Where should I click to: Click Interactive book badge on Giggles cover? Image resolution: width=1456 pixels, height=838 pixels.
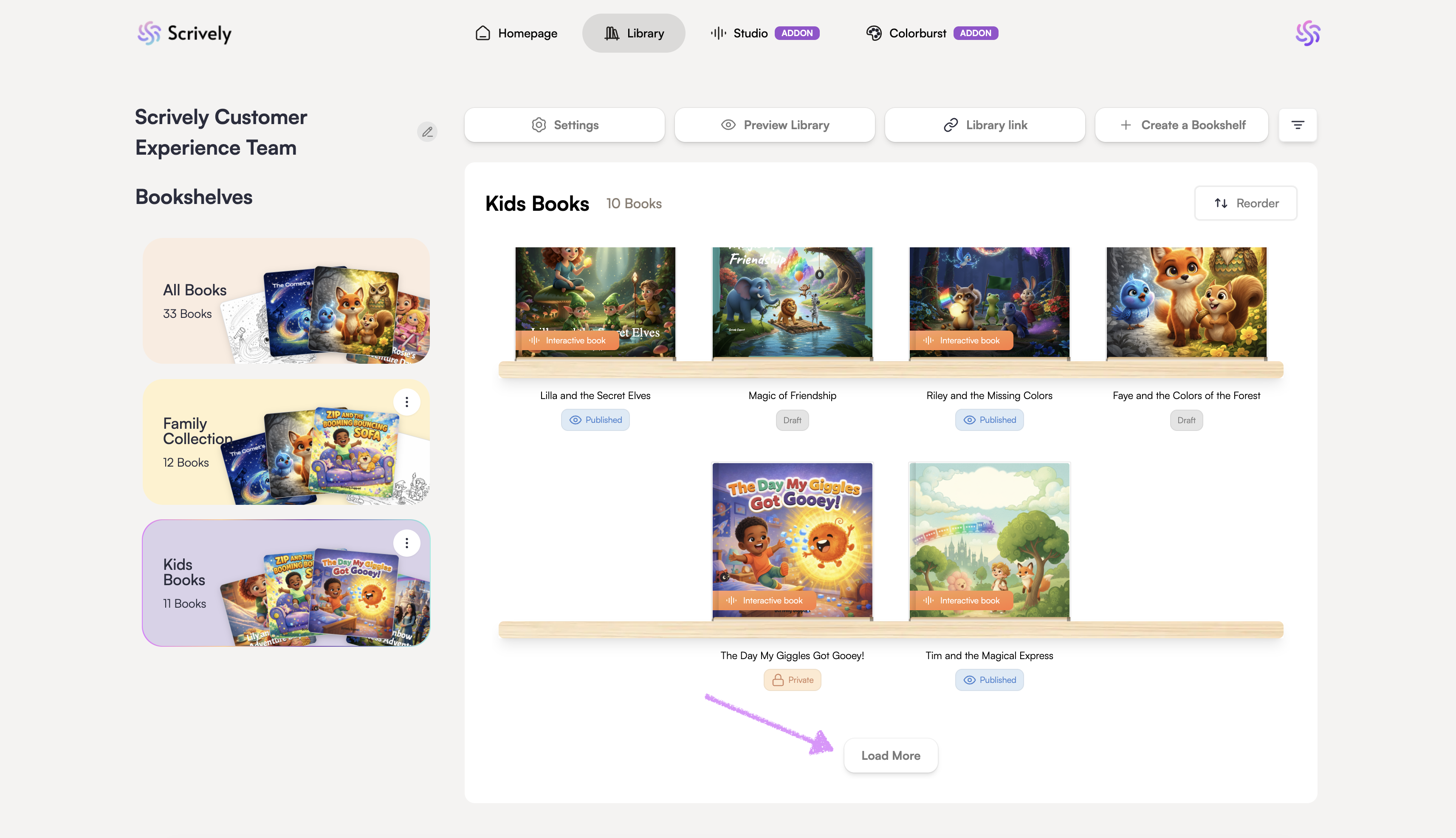click(x=765, y=600)
